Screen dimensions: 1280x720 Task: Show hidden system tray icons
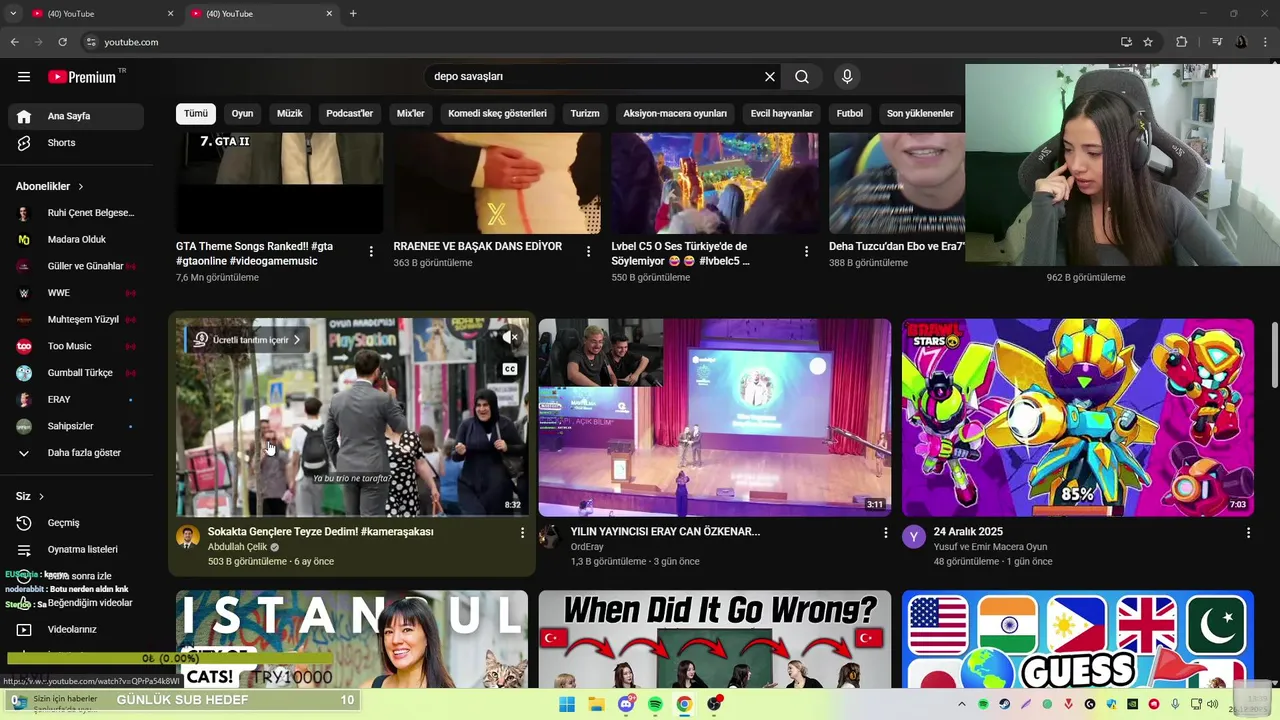962,704
